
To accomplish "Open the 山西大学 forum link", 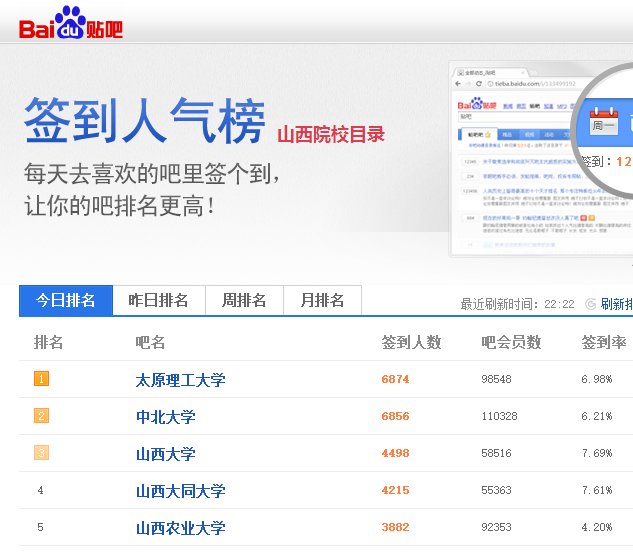I will [166, 454].
